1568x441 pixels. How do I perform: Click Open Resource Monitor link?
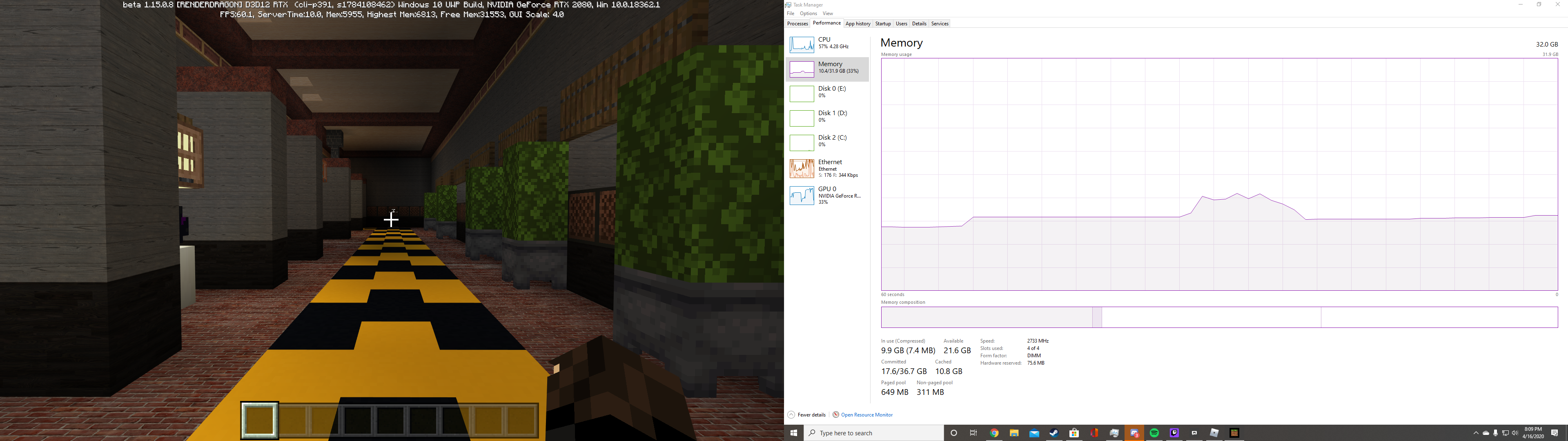[x=866, y=415]
